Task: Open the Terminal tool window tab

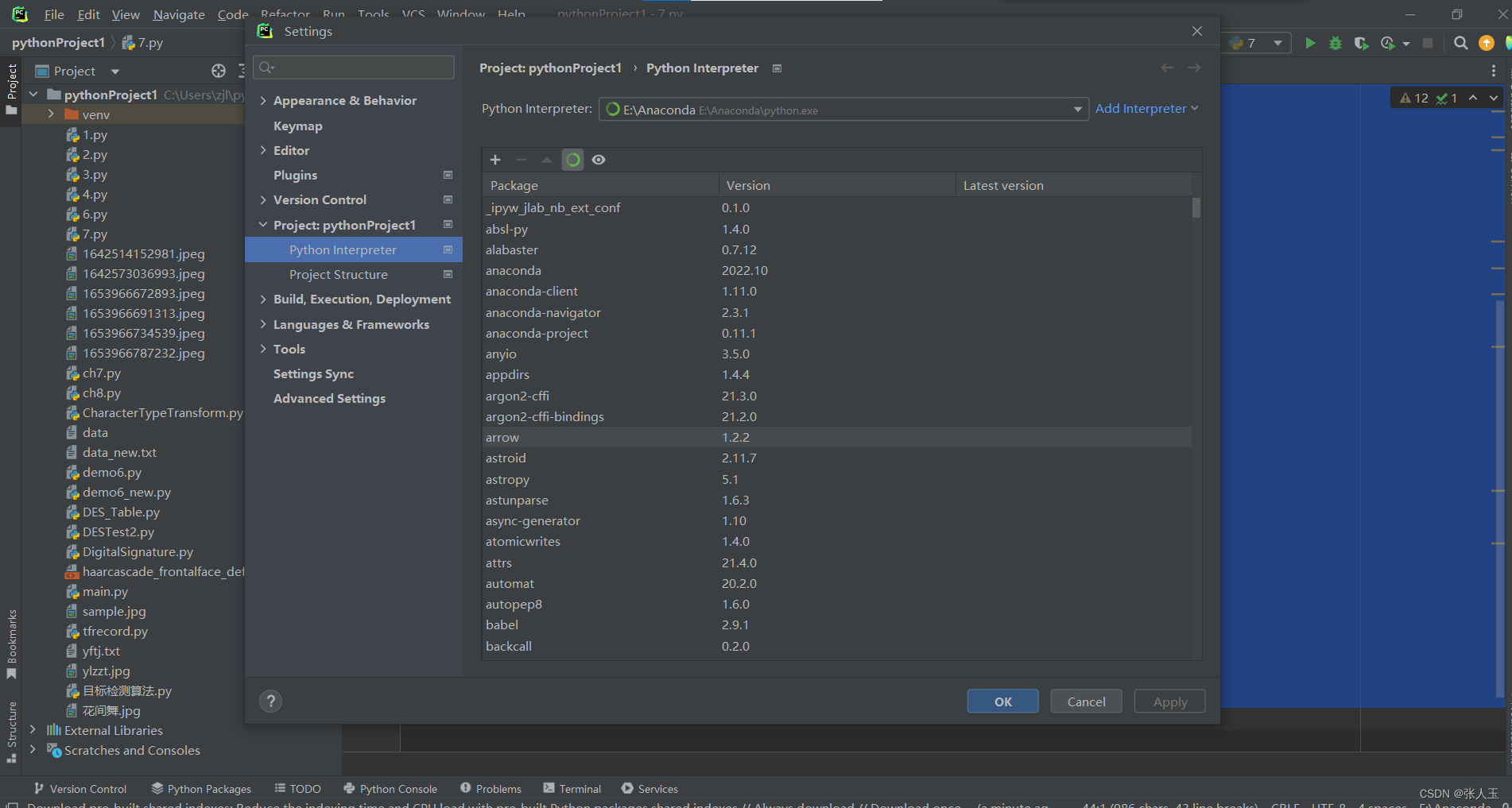Action: pos(572,788)
